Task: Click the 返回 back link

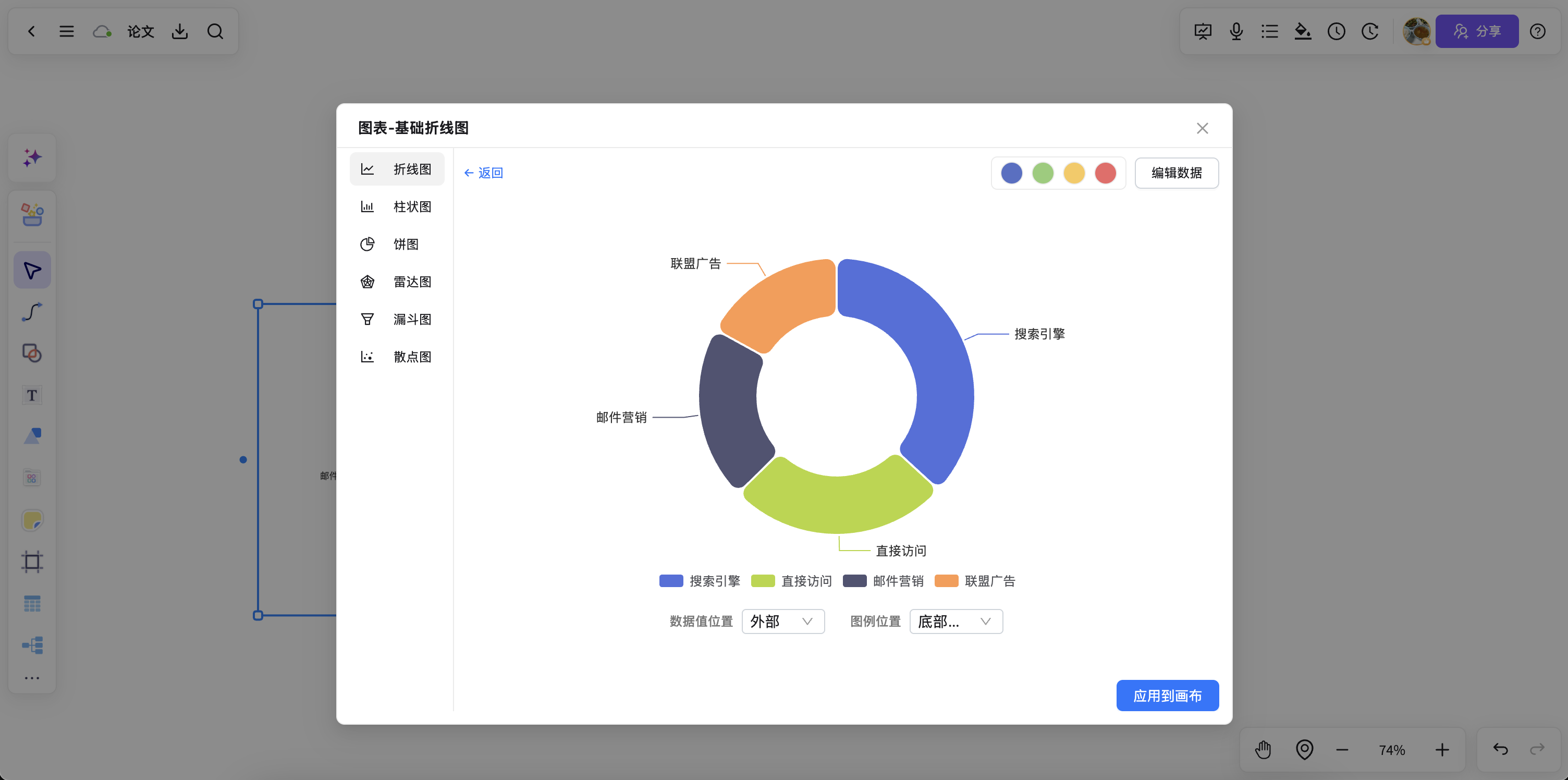Action: point(483,173)
